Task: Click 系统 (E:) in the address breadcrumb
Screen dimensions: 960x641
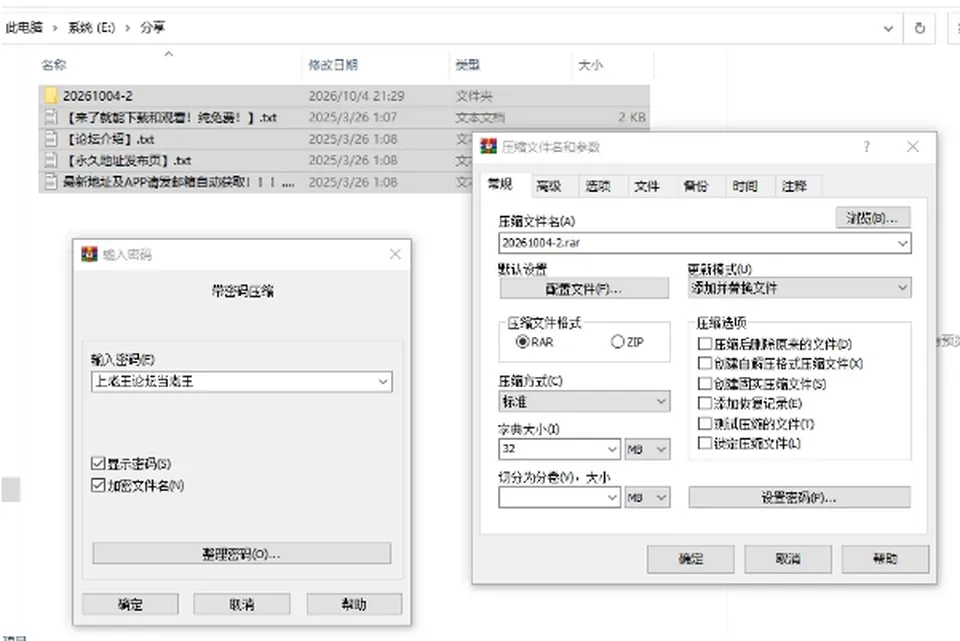Action: tap(91, 28)
